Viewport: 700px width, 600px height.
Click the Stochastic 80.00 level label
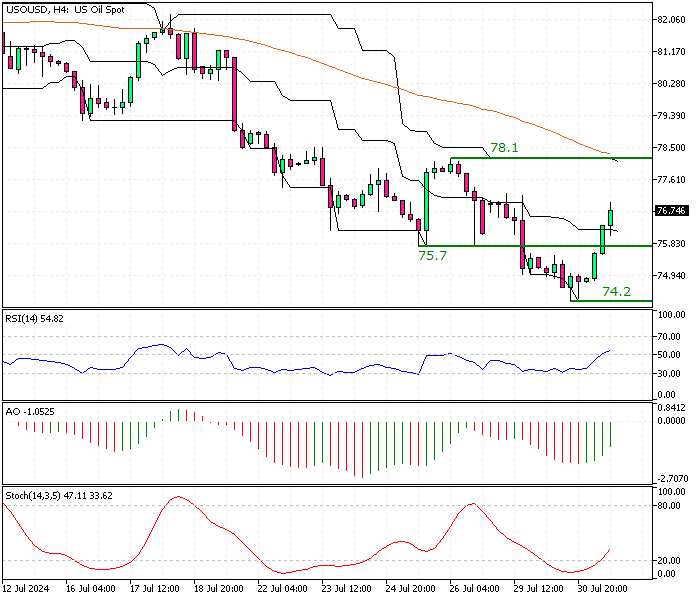(668, 506)
